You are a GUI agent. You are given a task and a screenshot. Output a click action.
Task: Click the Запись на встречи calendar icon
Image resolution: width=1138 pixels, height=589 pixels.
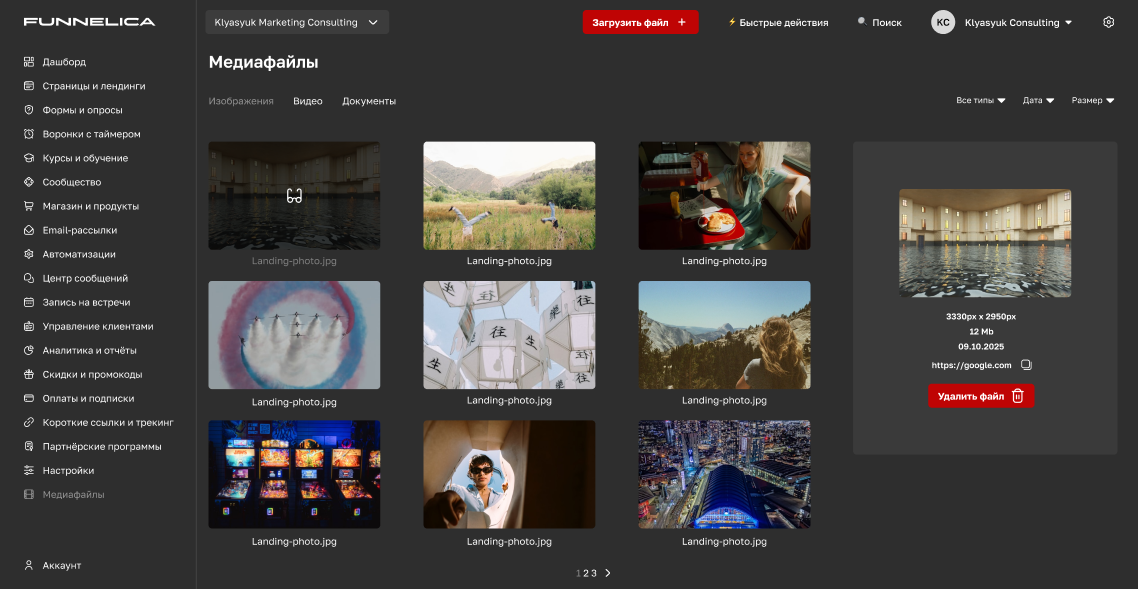(x=29, y=302)
